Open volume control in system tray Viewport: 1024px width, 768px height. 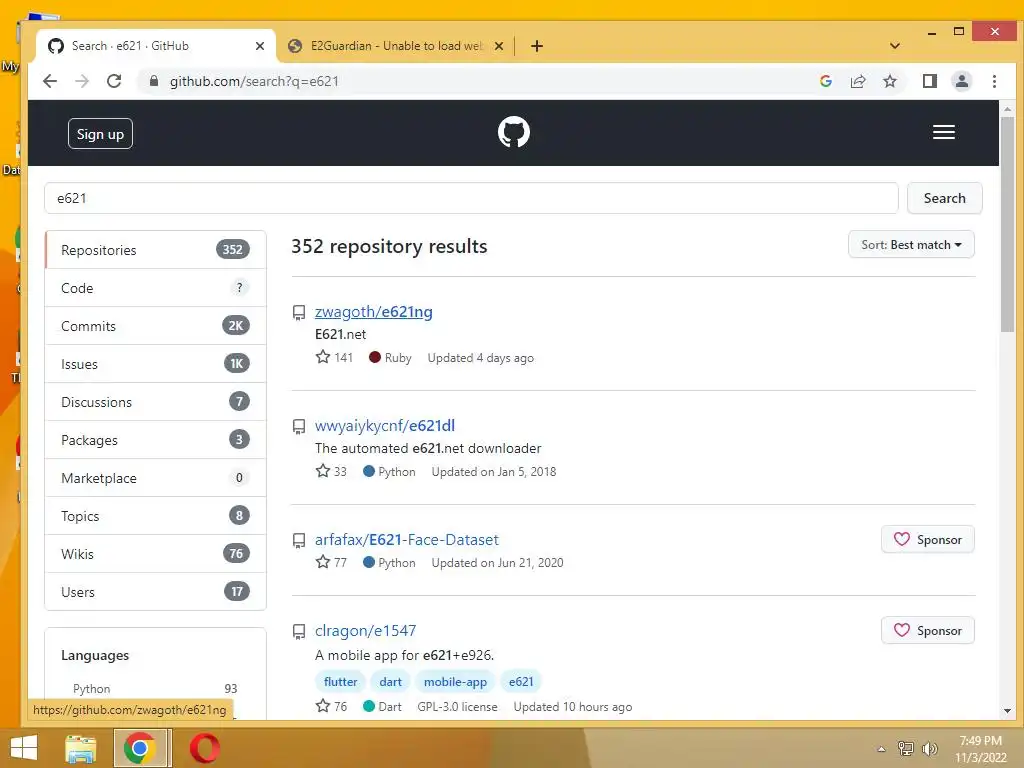[929, 748]
